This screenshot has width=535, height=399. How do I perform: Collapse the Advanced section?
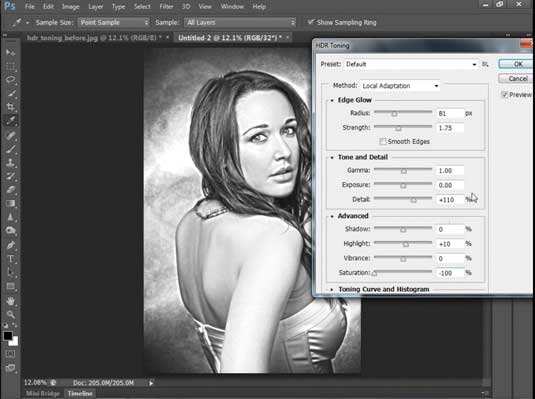click(x=332, y=216)
